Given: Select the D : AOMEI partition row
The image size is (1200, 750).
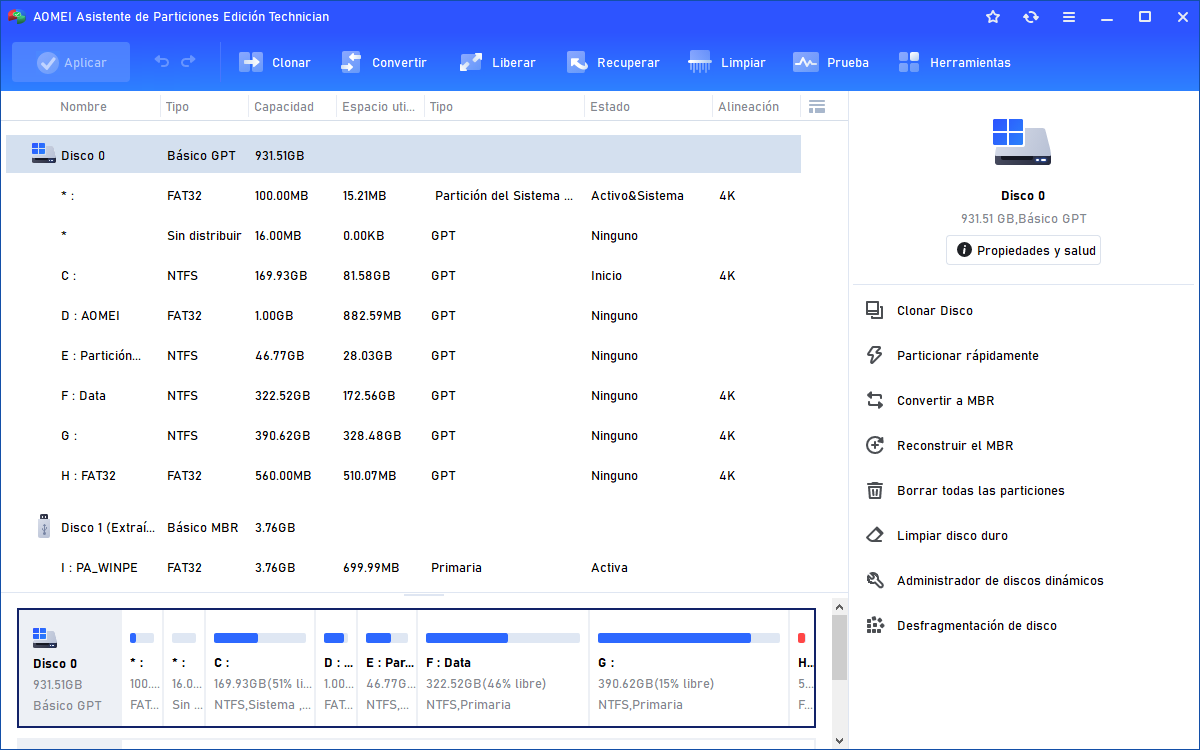Looking at the screenshot, I should (x=404, y=316).
